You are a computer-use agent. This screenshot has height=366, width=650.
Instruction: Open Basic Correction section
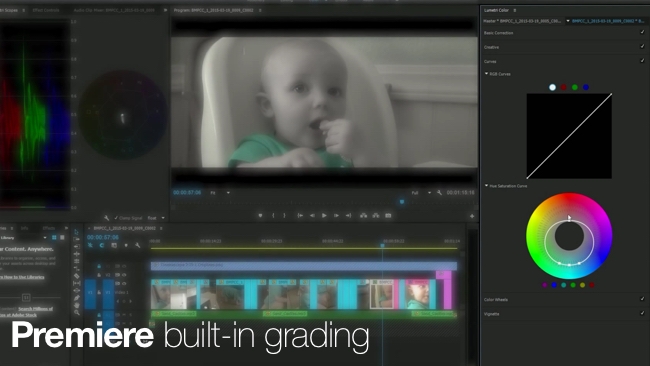pyautogui.click(x=499, y=33)
